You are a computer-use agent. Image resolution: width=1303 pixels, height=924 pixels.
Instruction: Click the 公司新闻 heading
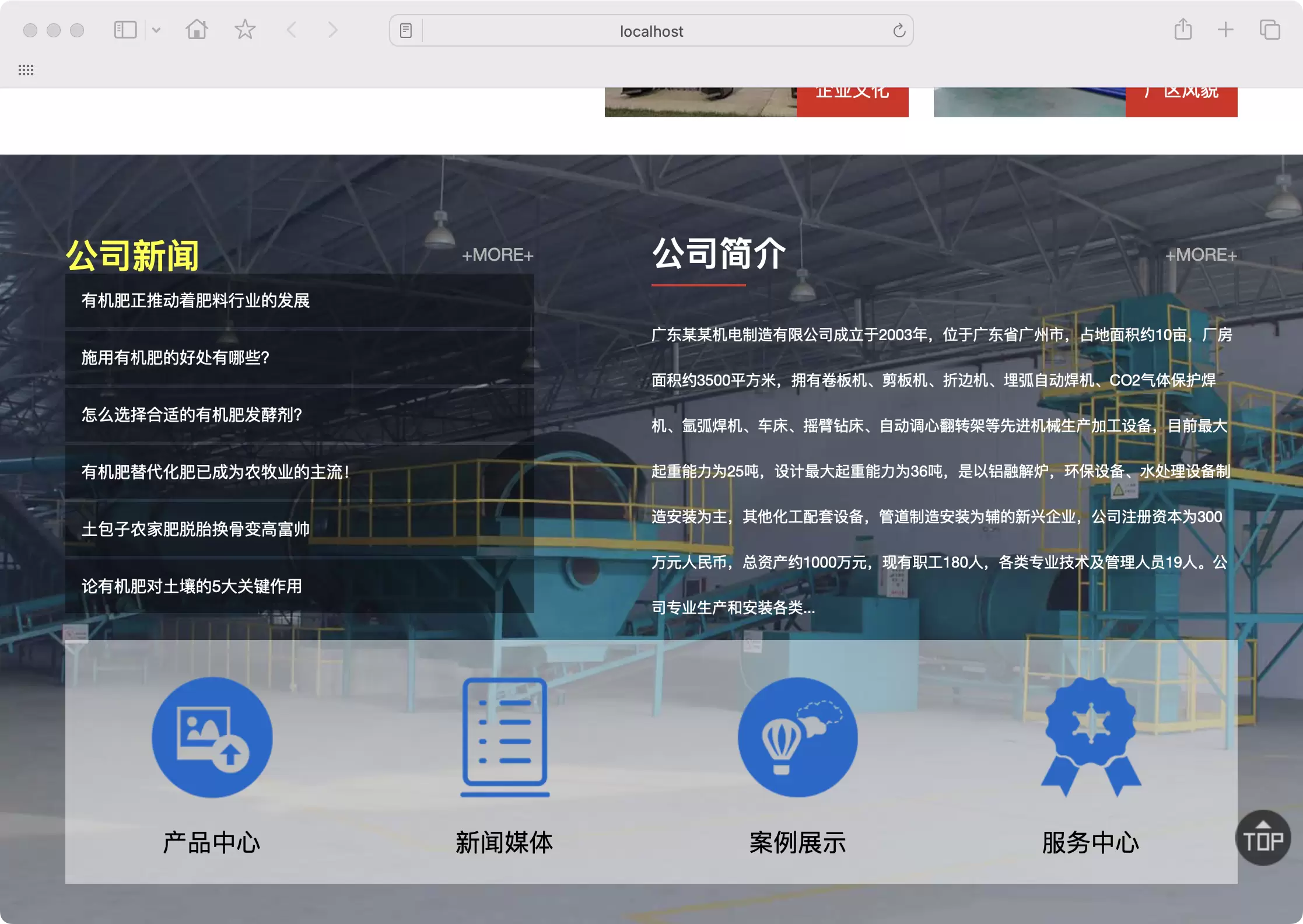click(x=132, y=256)
